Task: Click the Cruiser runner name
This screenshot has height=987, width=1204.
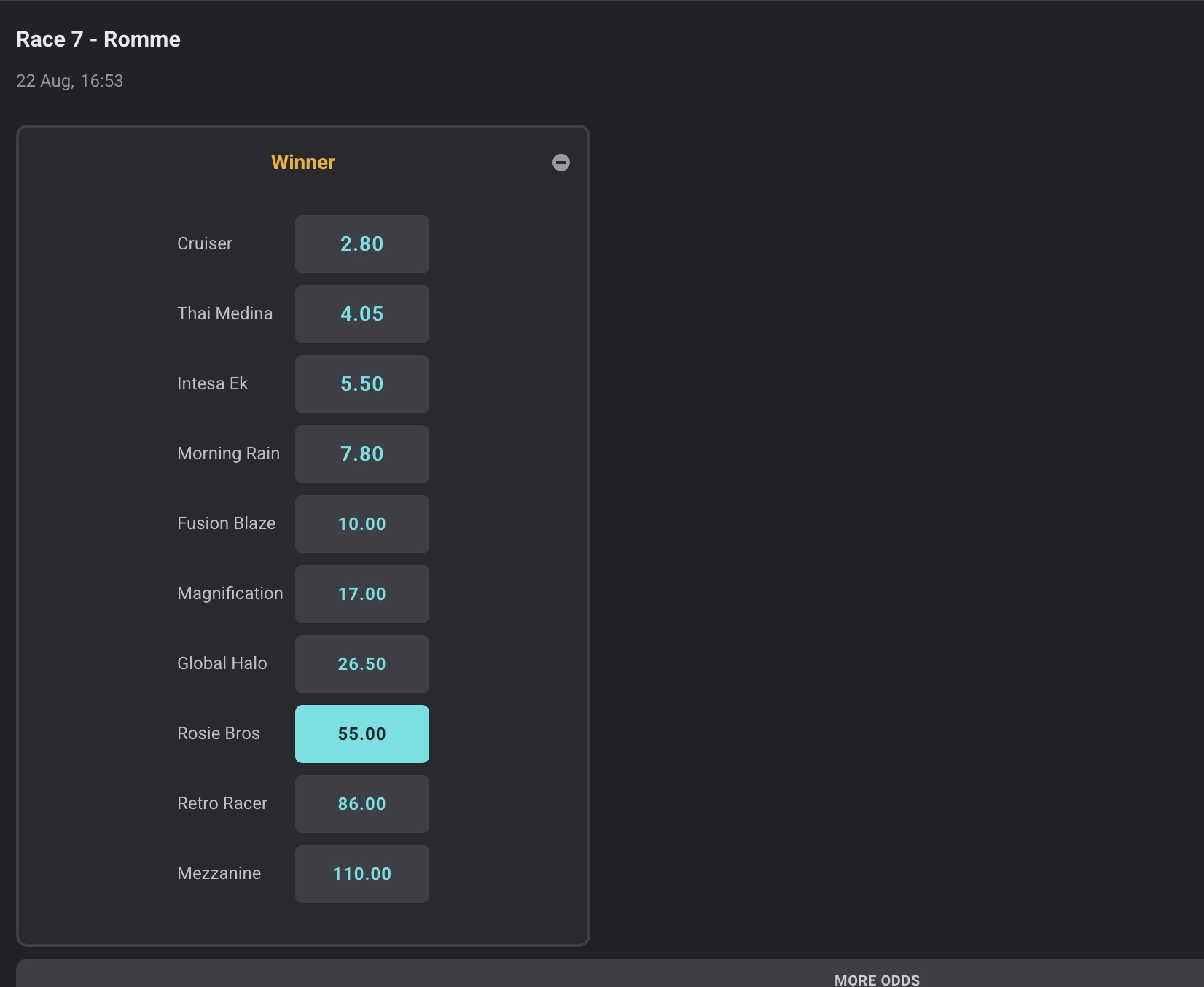Action: (x=205, y=243)
